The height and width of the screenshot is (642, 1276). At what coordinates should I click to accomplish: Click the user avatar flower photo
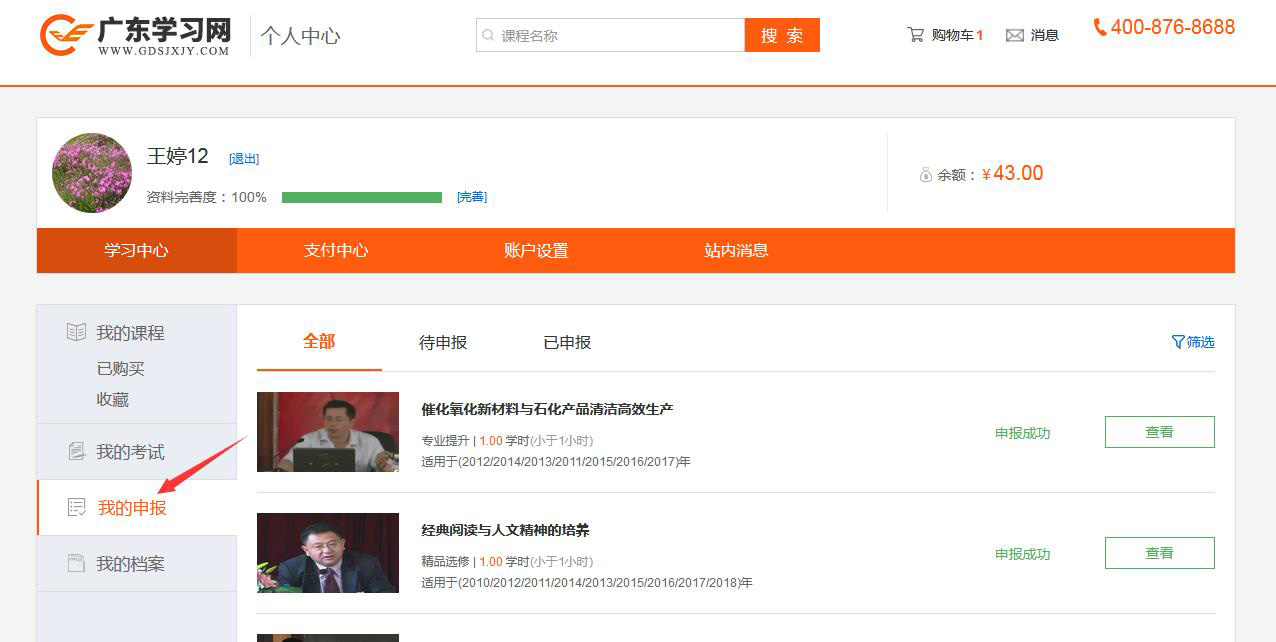(92, 173)
